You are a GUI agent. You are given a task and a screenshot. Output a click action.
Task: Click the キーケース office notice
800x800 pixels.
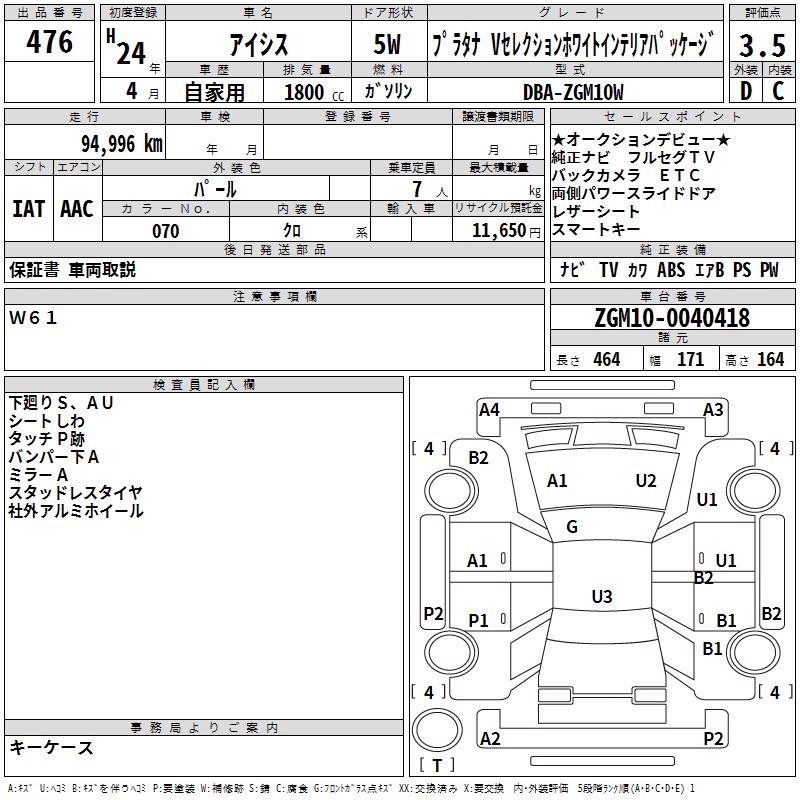tap(52, 747)
